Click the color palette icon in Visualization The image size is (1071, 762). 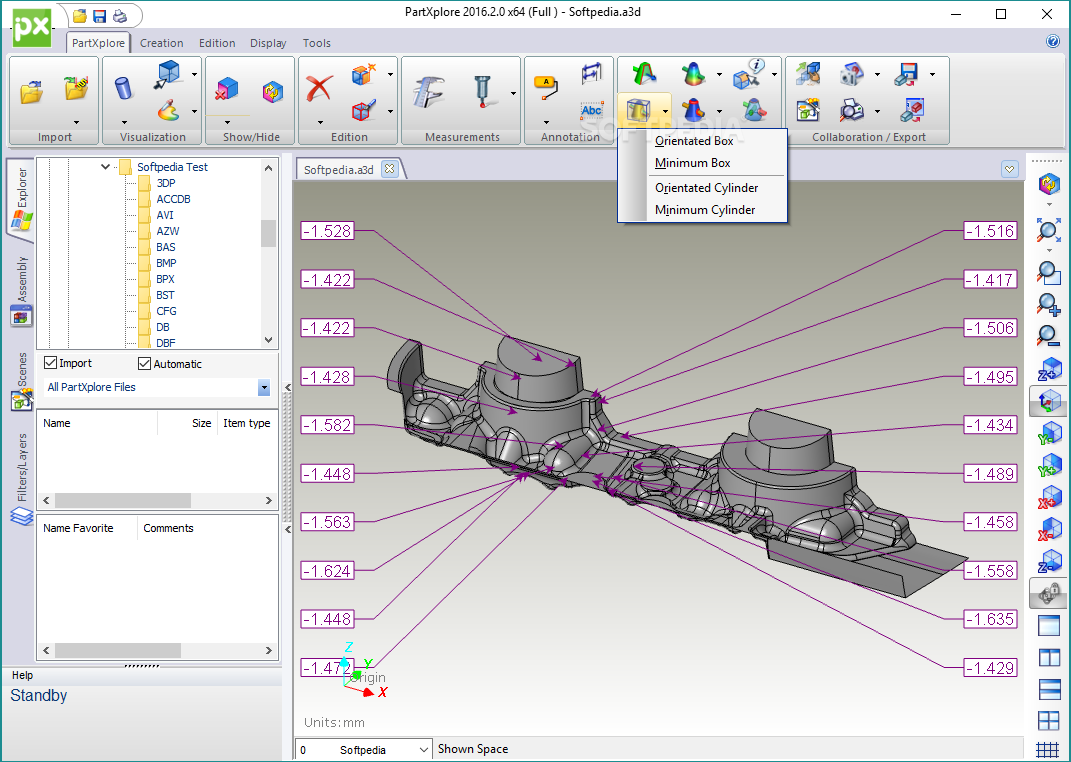coord(168,110)
